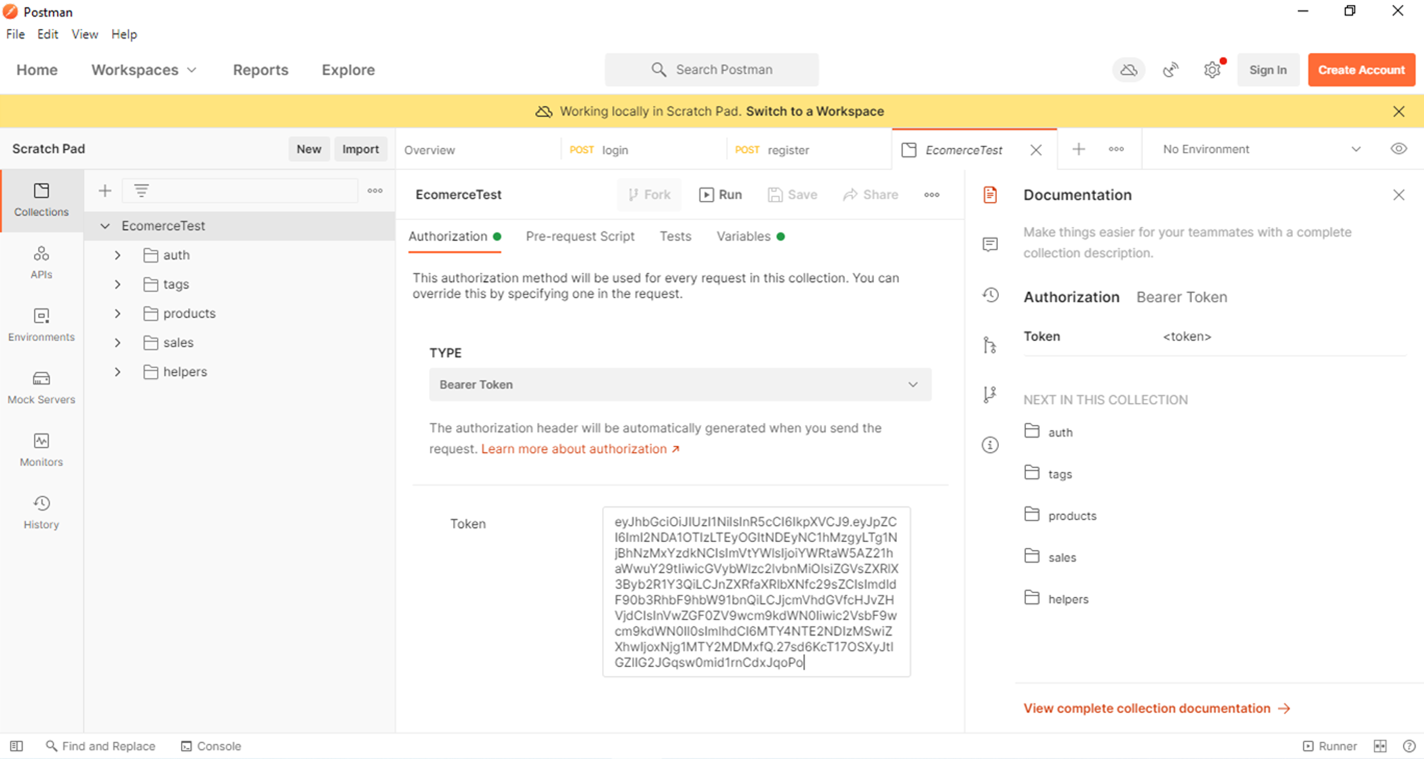Expand the helpers folder

(x=117, y=371)
